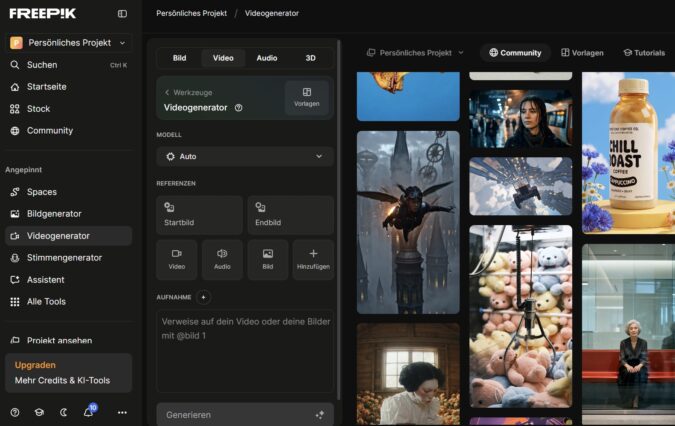The image size is (675, 426).
Task: Expand the gallery Persönliches Projekt dropdown
Action: click(x=415, y=52)
